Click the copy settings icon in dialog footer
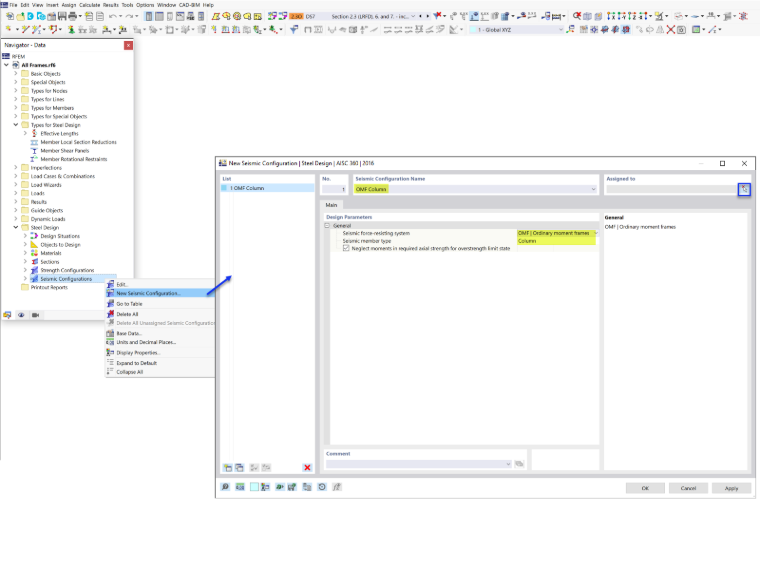 point(307,487)
